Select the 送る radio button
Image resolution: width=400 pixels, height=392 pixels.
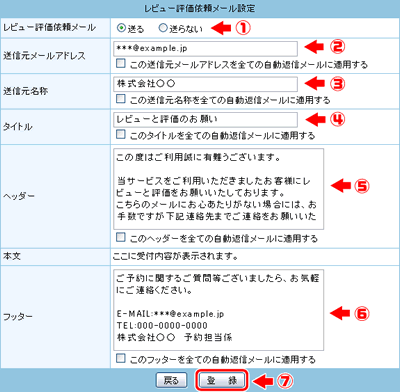[122, 28]
